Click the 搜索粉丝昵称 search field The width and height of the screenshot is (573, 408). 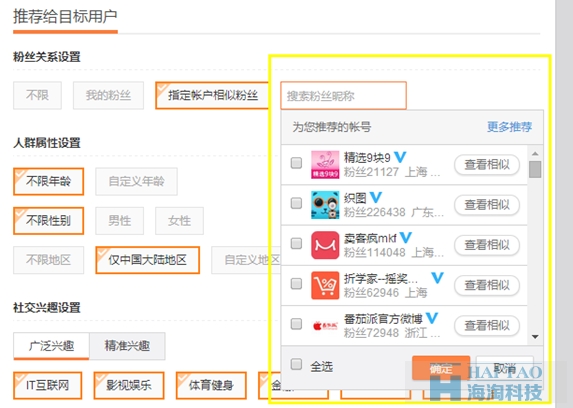tap(343, 96)
